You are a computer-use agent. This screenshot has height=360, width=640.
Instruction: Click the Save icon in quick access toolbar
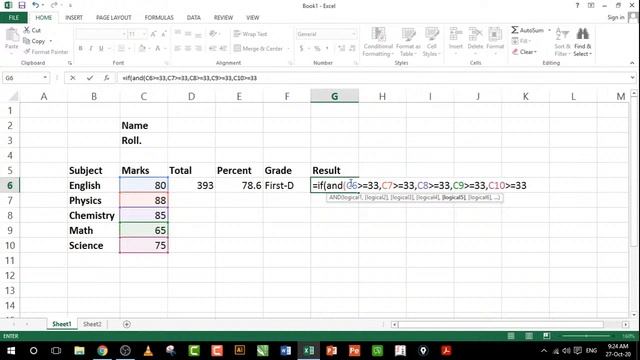point(22,5)
